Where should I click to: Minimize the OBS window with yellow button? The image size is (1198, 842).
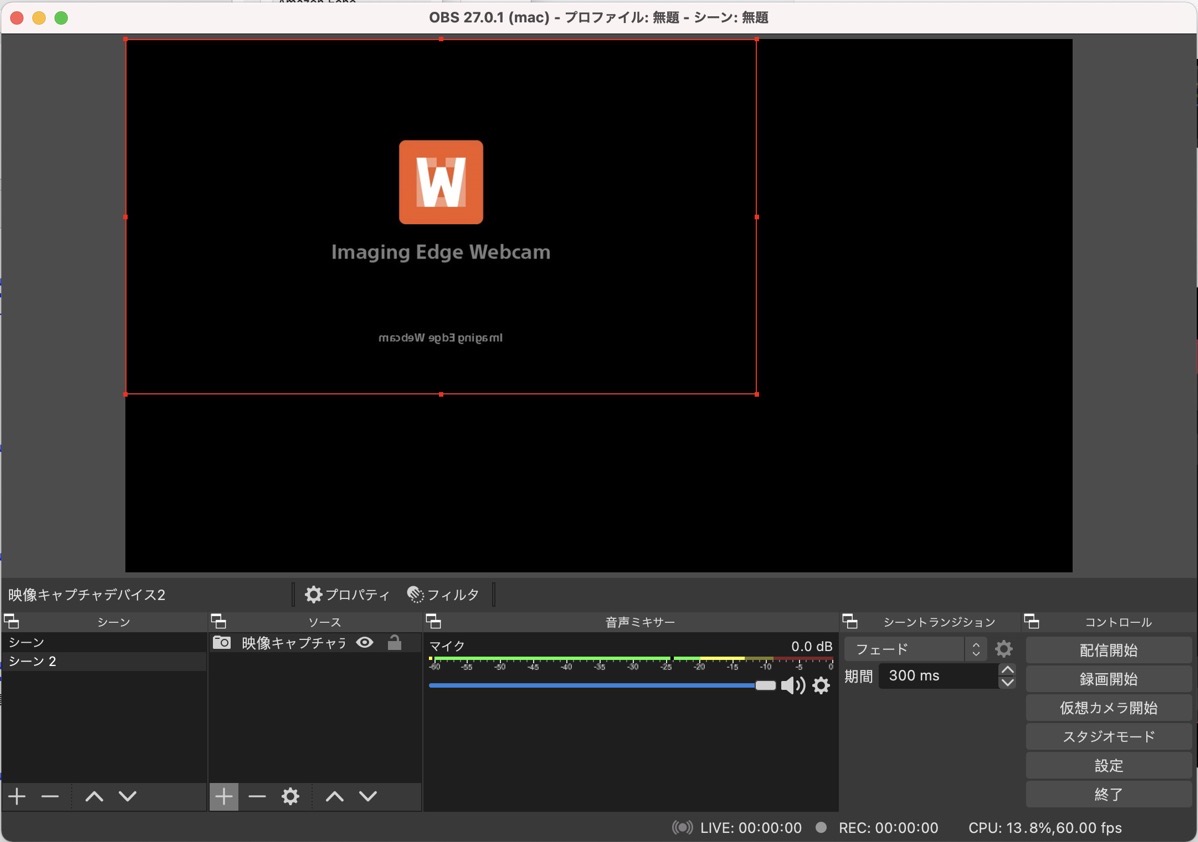point(39,18)
